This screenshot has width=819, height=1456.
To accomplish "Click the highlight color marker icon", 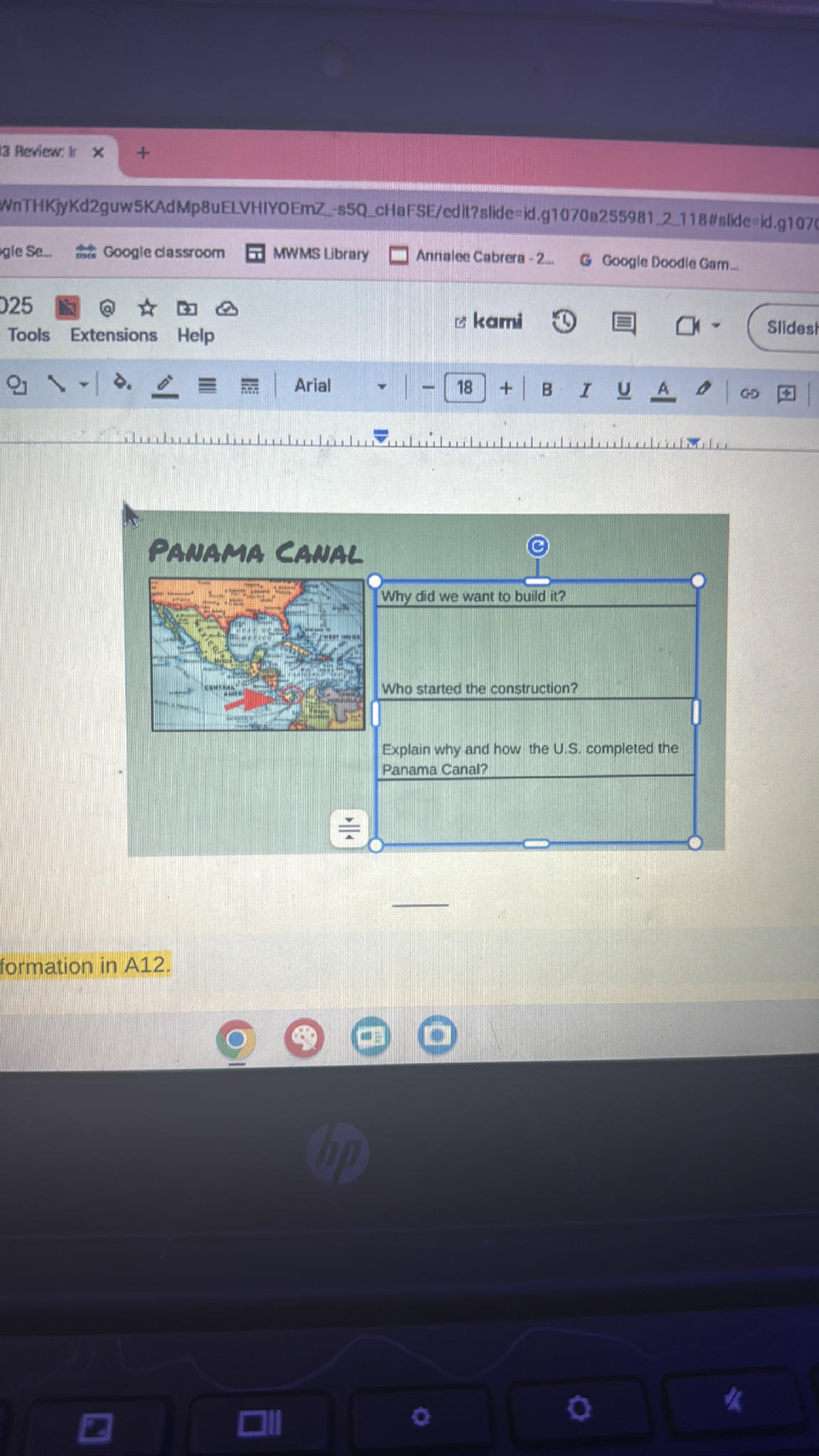I will coord(703,389).
